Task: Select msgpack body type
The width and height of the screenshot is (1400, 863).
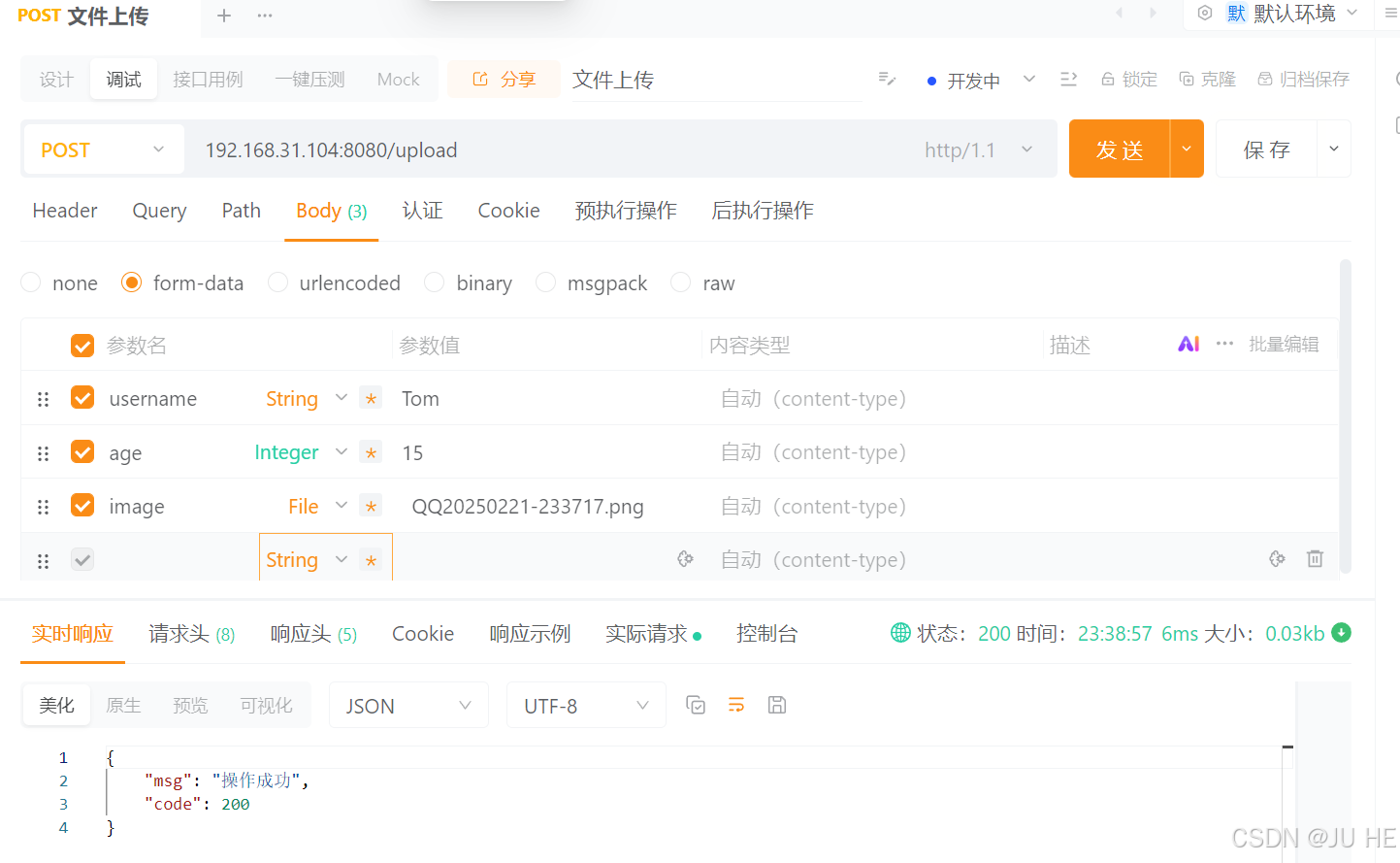Action: (545, 282)
